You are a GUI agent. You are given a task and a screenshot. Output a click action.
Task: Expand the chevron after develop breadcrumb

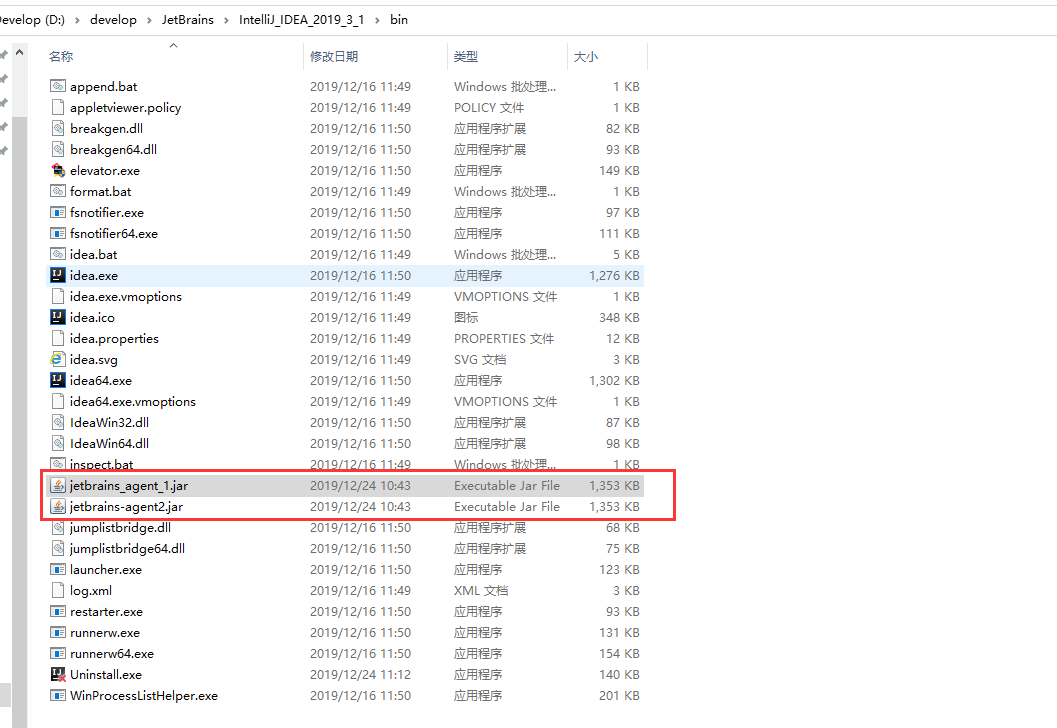click(149, 20)
